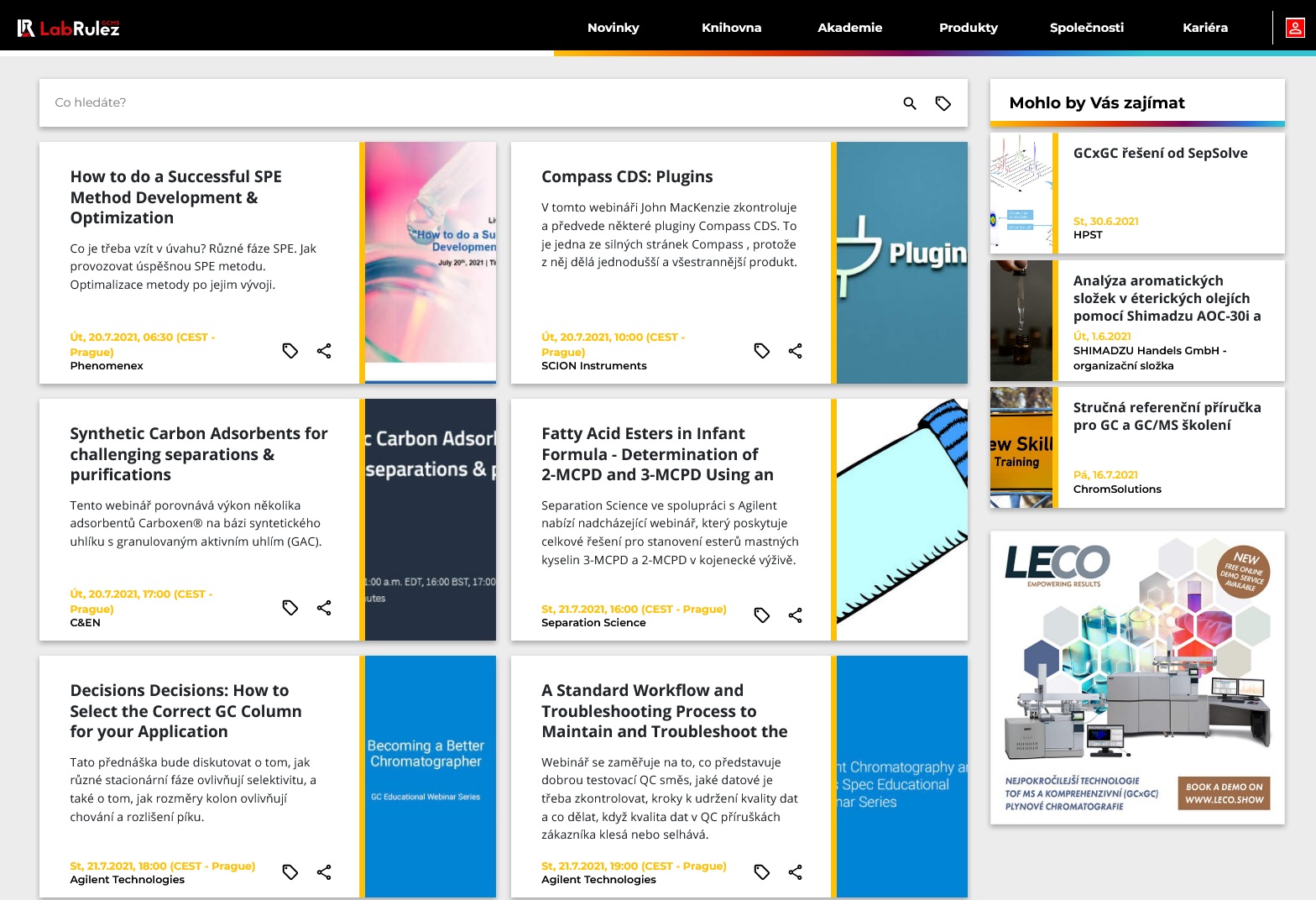Open 'Analýza aromatických složek' sidebar item
The width and height of the screenshot is (1316, 900).
point(1167,298)
